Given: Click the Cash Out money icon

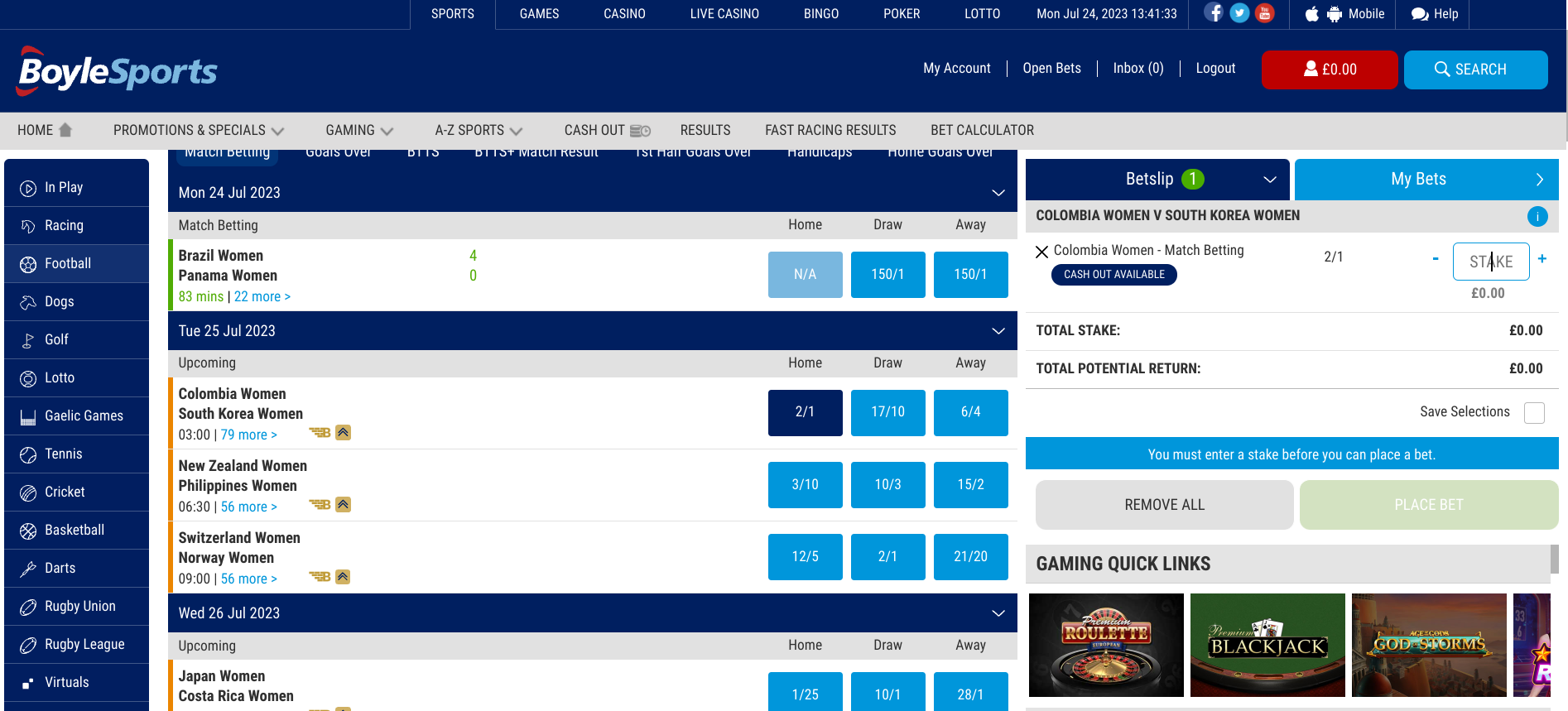Looking at the screenshot, I should pyautogui.click(x=641, y=131).
